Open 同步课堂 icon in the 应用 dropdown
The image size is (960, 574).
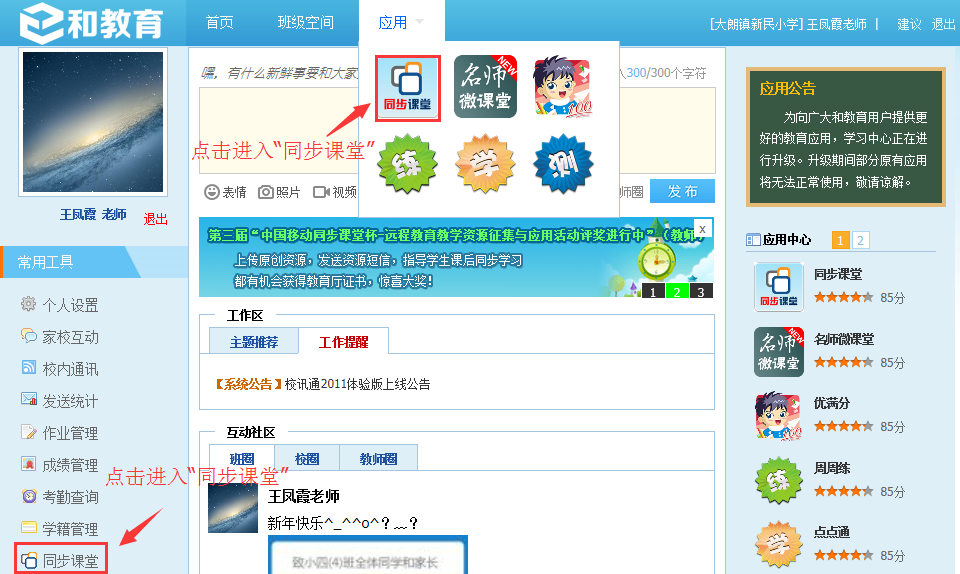[x=408, y=88]
